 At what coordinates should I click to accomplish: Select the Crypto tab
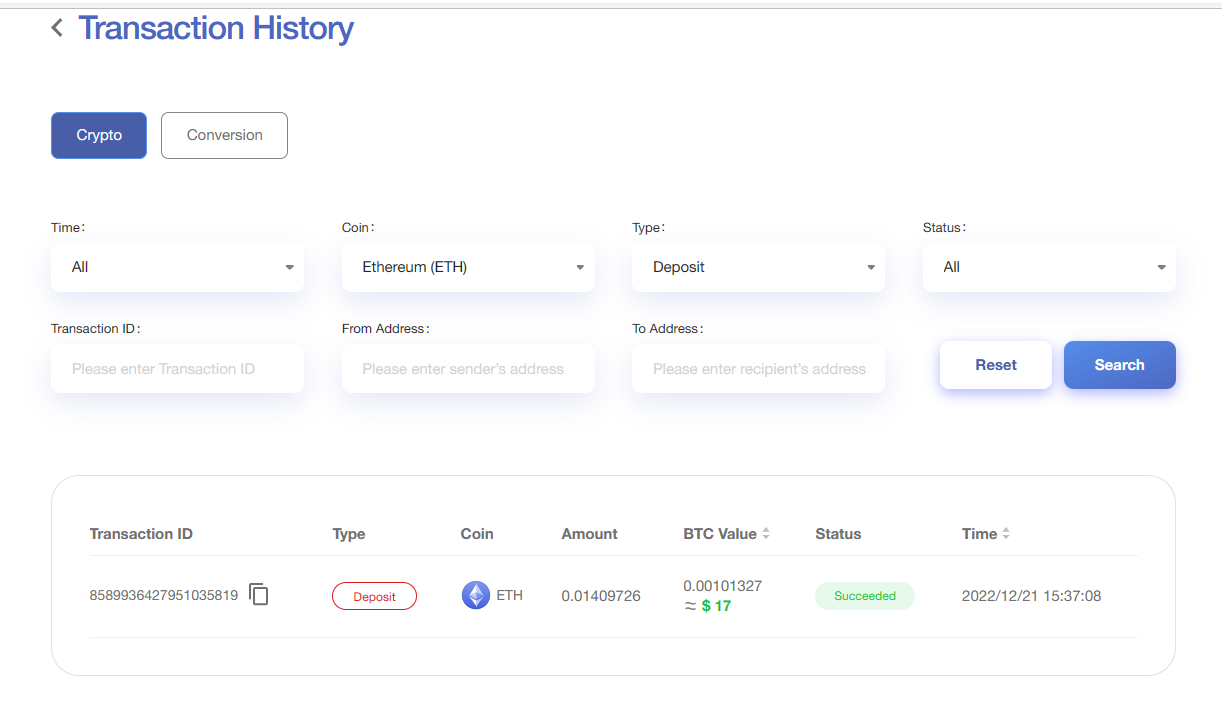coord(99,135)
